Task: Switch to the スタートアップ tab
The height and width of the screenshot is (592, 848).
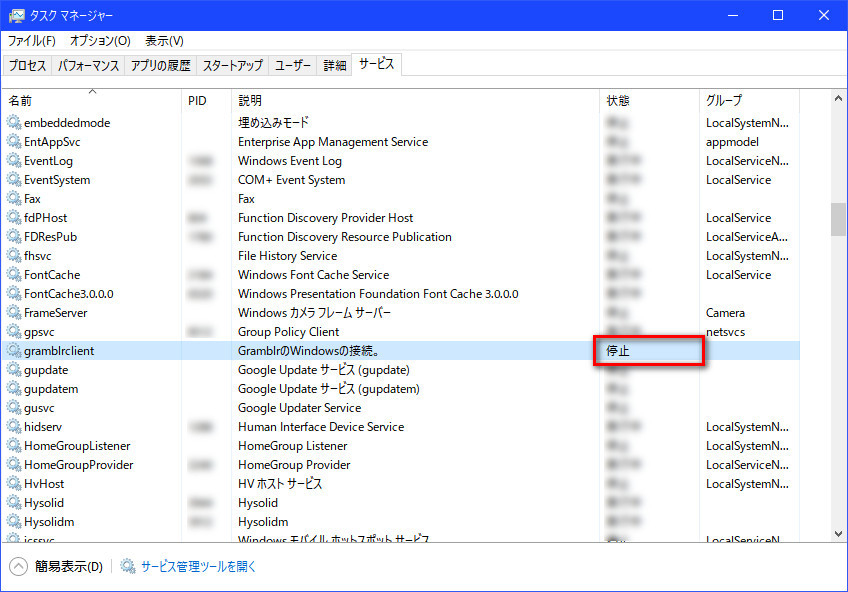Action: (233, 66)
